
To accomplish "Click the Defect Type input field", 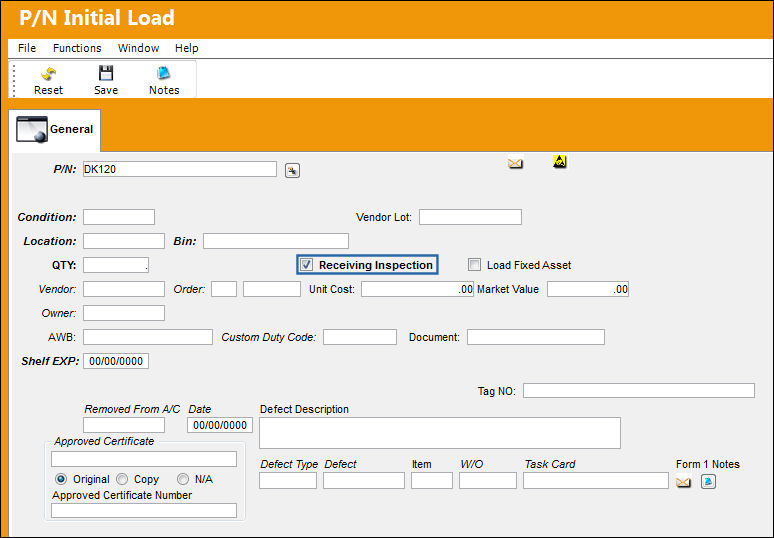I will tap(288, 481).
